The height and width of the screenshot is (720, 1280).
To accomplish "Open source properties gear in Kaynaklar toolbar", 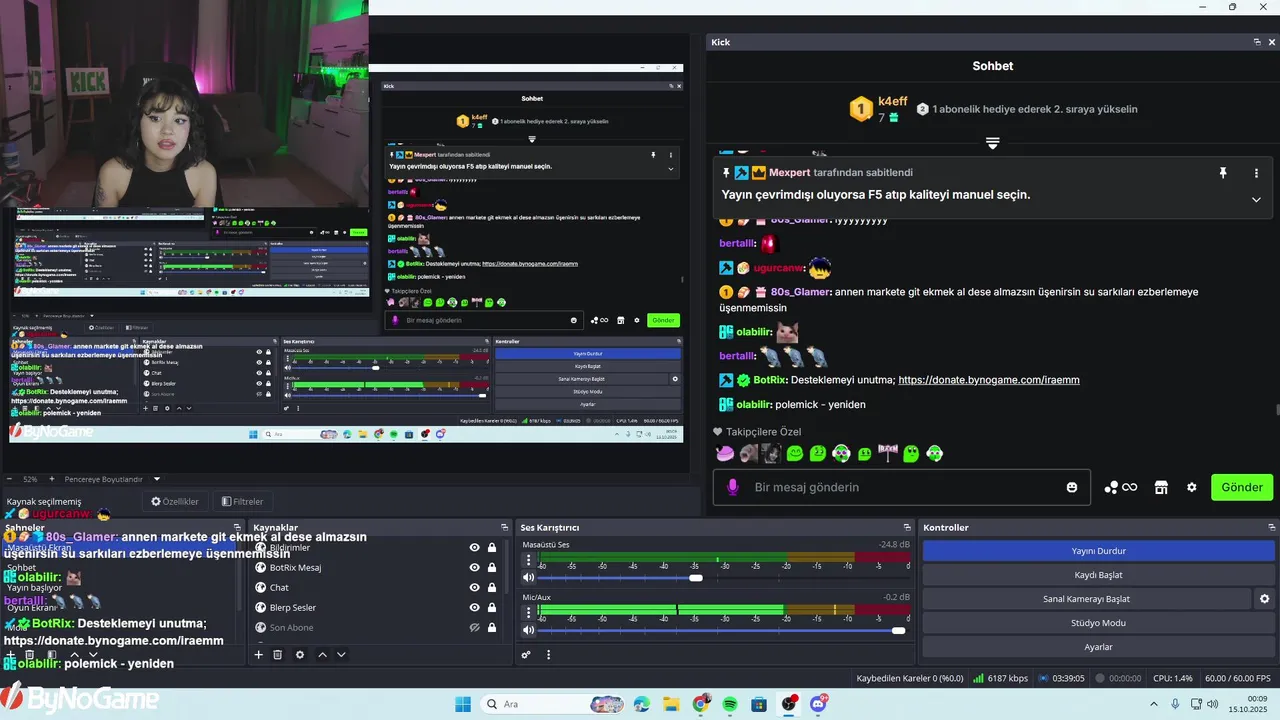I will point(300,655).
